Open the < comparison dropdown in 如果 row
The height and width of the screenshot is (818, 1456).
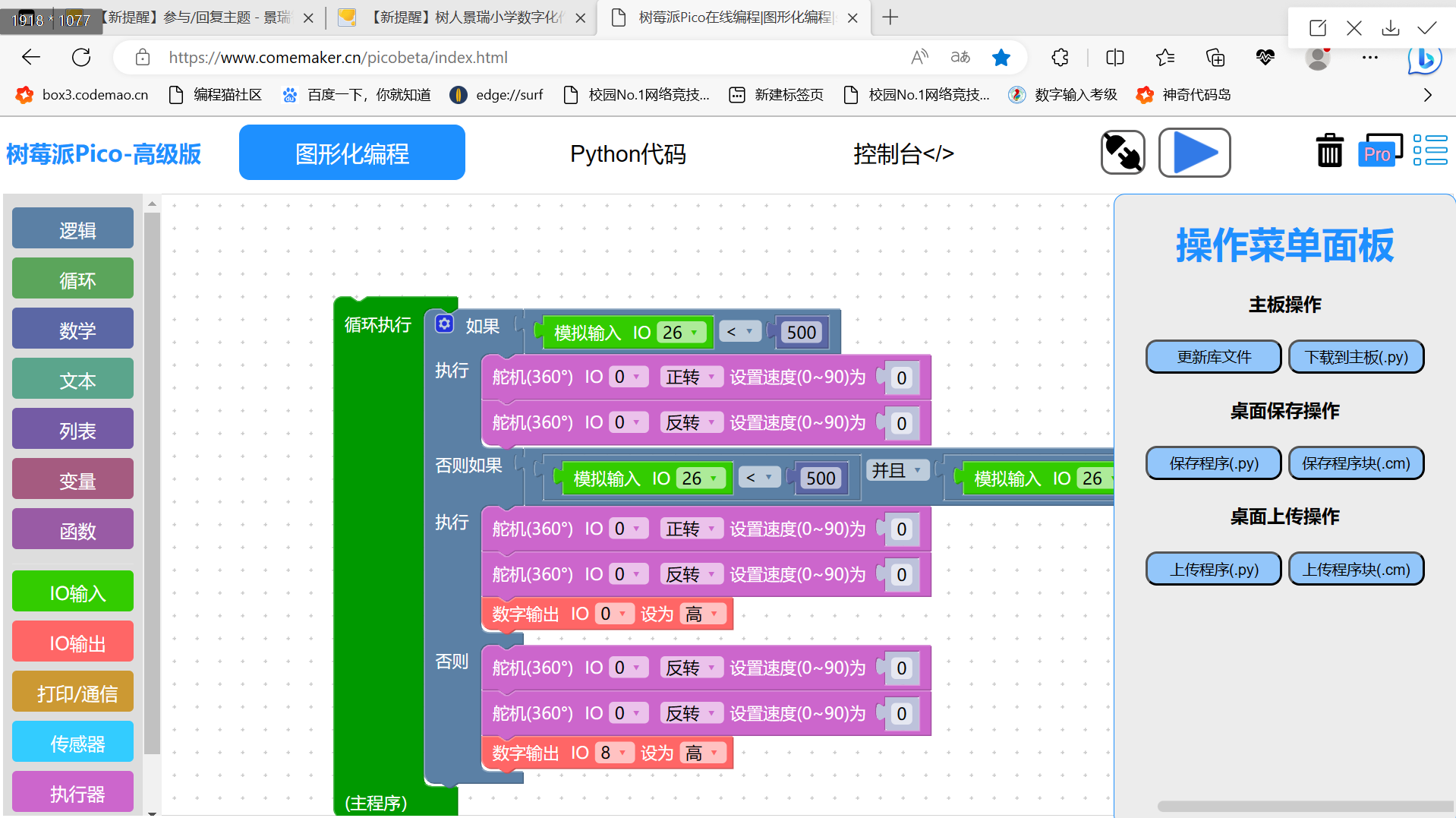(x=739, y=332)
